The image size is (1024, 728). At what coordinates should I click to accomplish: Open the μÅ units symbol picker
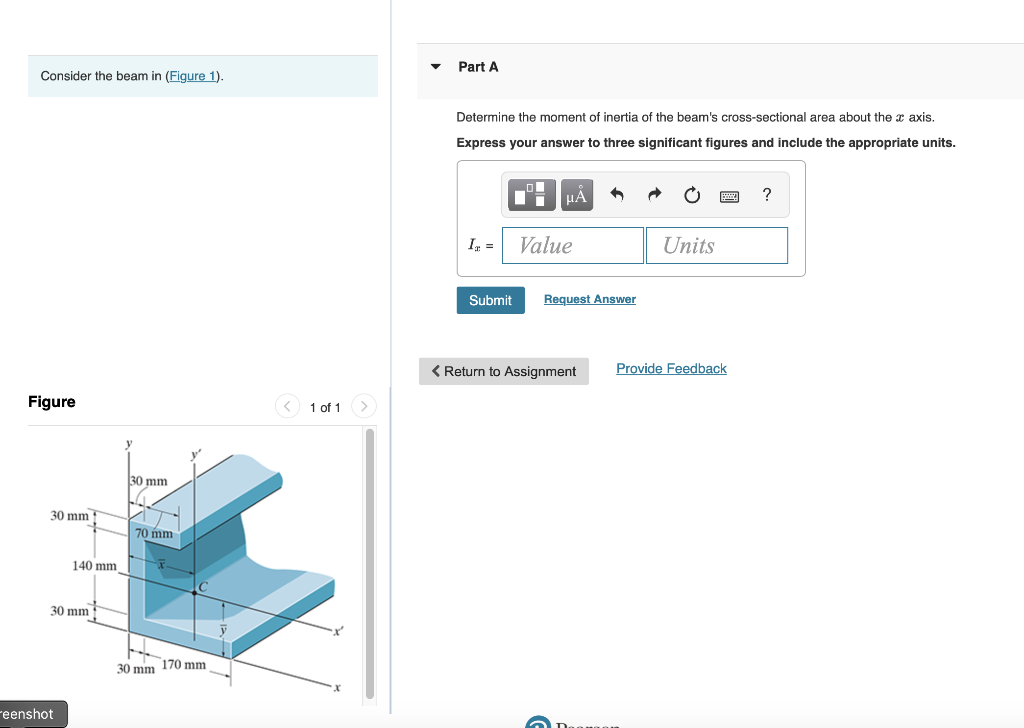[x=576, y=195]
